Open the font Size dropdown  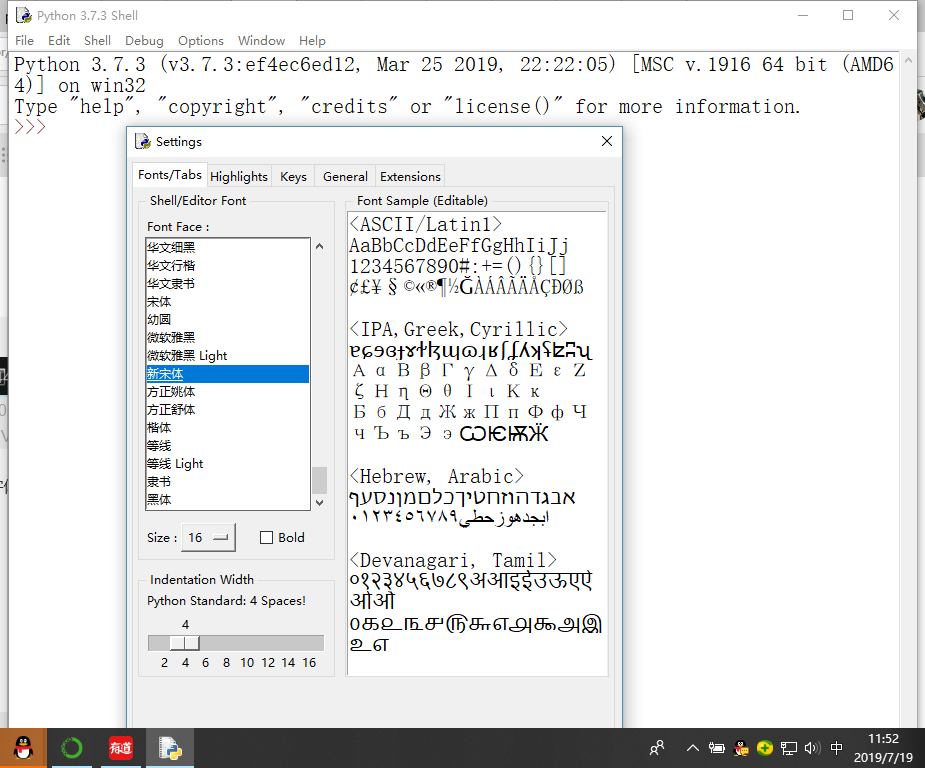pyautogui.click(x=208, y=537)
